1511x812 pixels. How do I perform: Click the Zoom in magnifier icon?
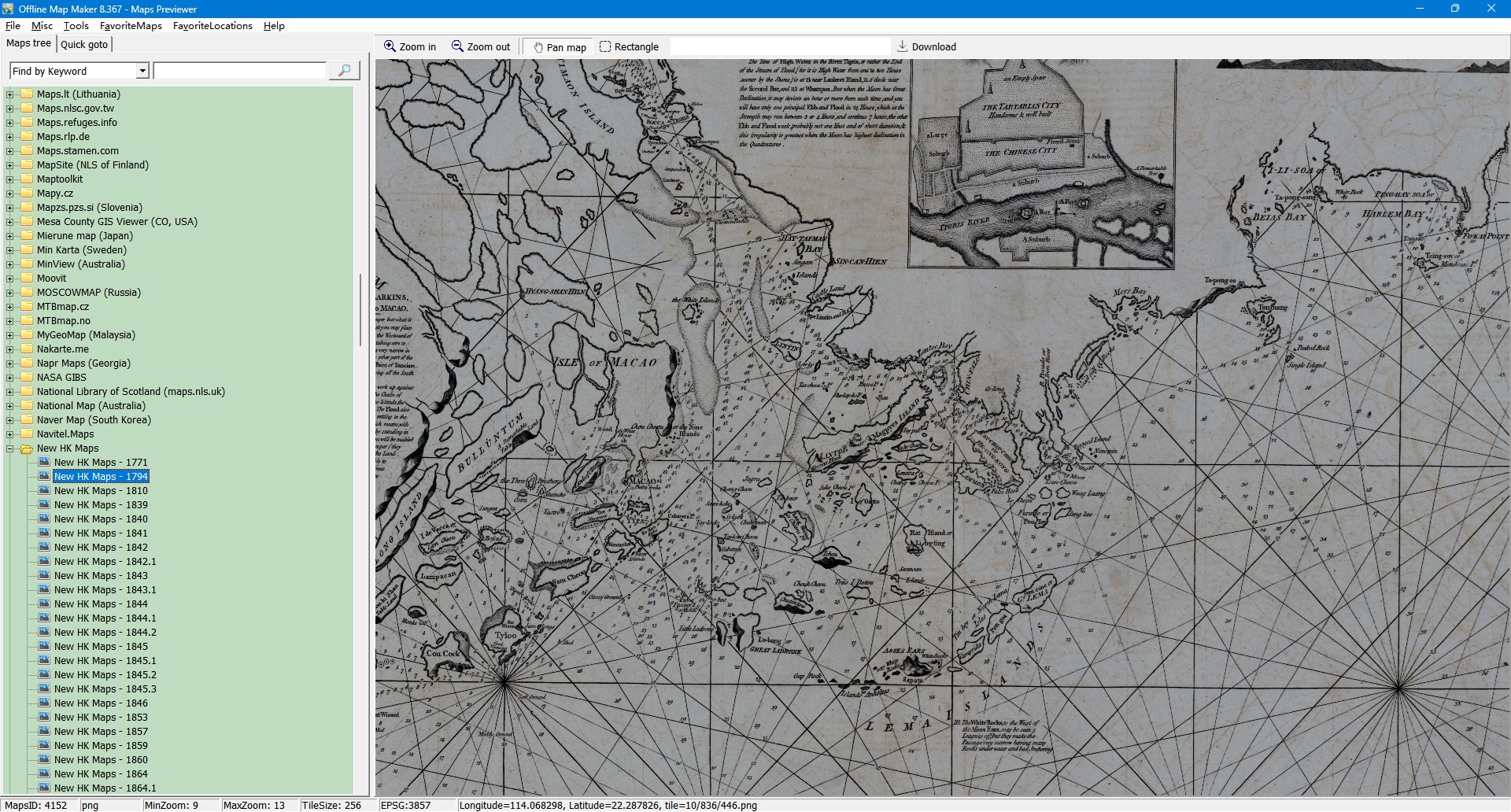390,46
